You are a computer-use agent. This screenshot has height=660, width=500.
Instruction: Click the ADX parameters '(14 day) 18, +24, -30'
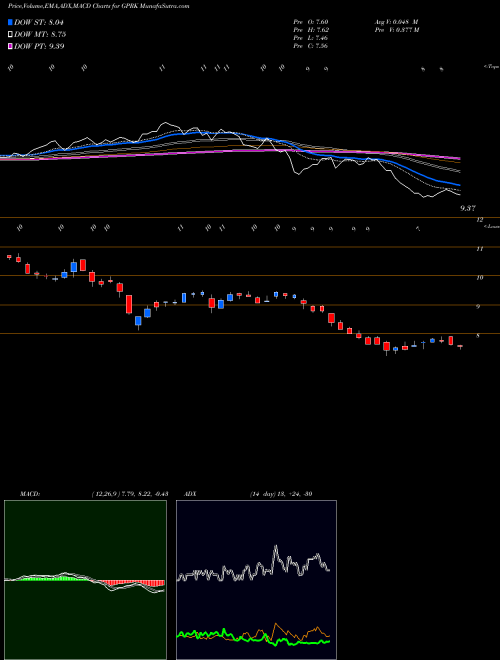281,494
